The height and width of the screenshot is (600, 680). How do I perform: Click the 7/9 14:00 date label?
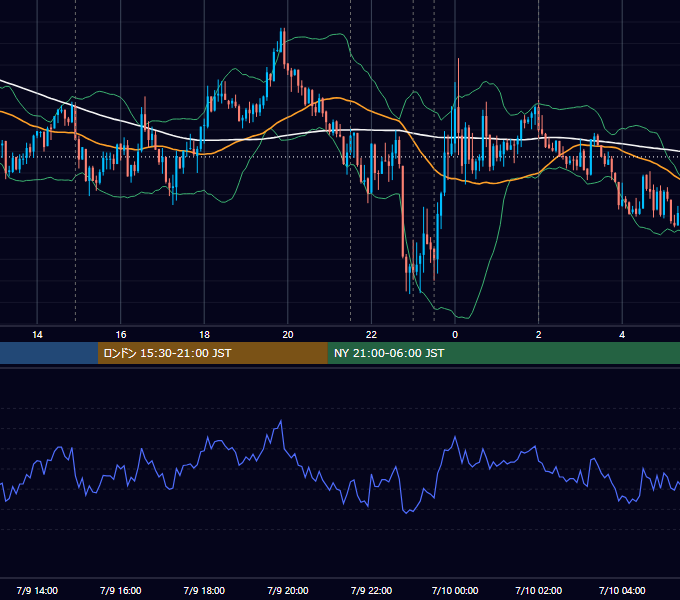click(37, 590)
